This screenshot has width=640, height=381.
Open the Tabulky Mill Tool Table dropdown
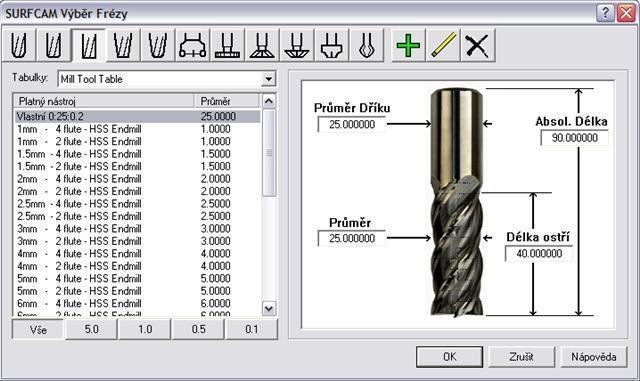[268, 79]
